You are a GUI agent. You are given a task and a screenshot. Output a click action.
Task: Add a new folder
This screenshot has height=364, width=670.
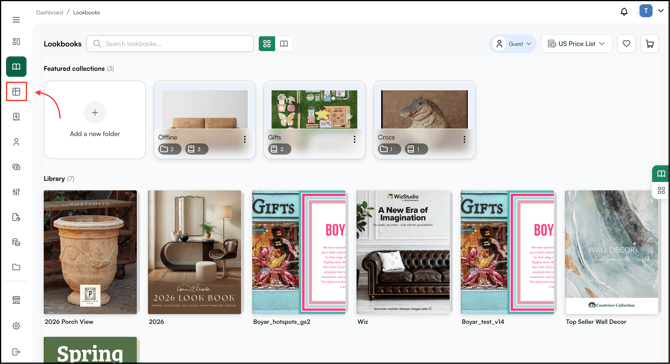point(95,120)
